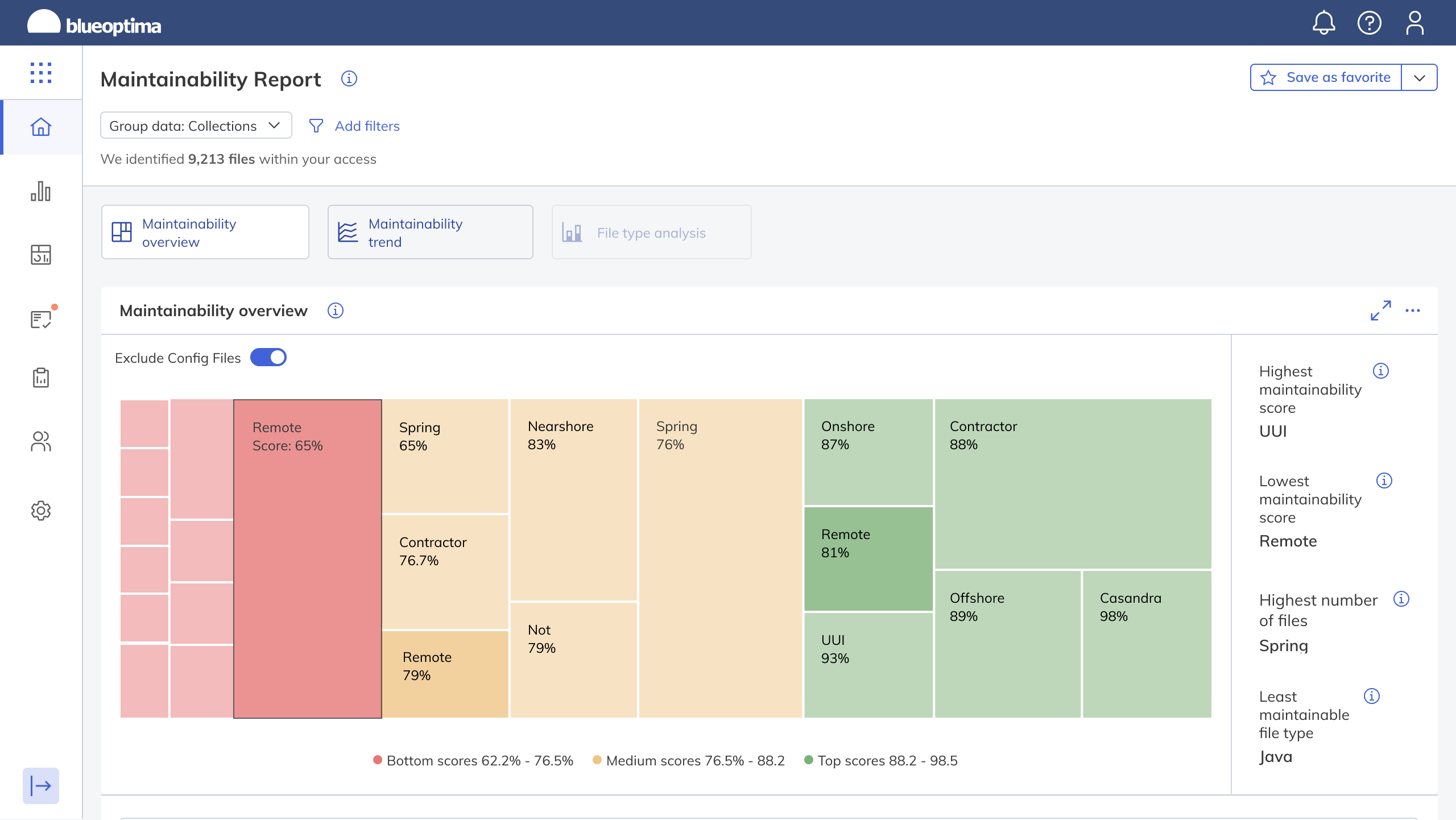The width and height of the screenshot is (1456, 820).
Task: Click info icon for Least maintainable file type
Action: pos(1372,696)
